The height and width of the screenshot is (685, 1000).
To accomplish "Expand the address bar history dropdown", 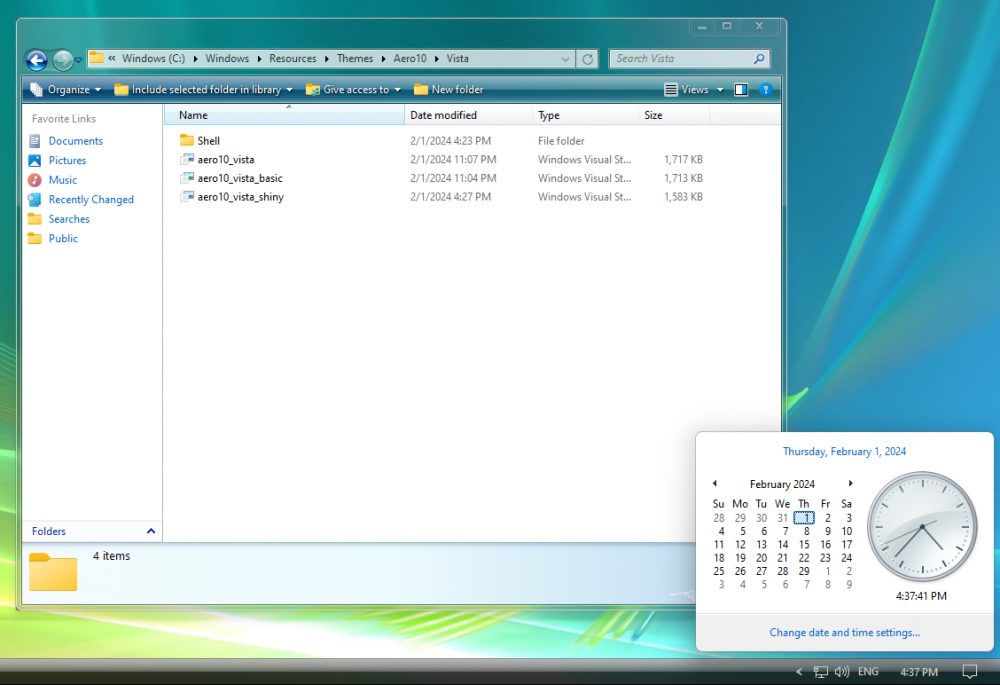I will pyautogui.click(x=566, y=59).
